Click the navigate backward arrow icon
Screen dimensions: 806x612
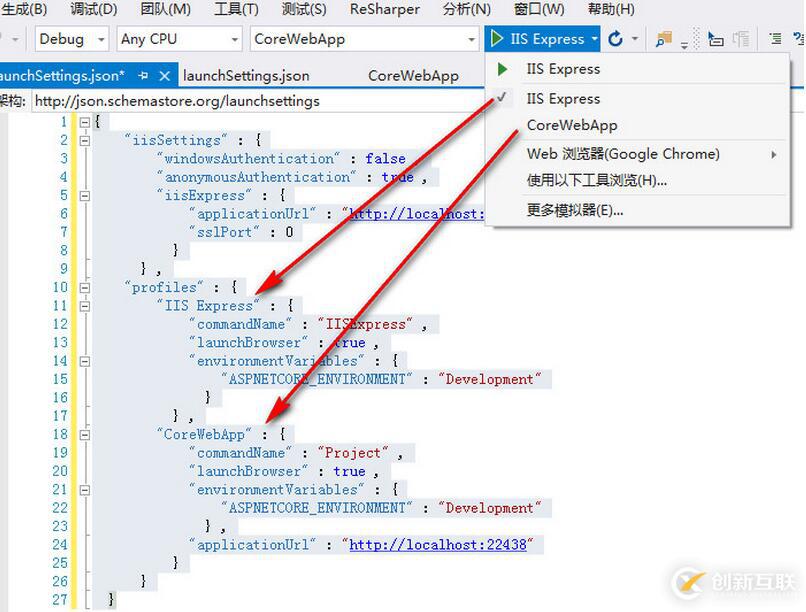(x=5, y=40)
